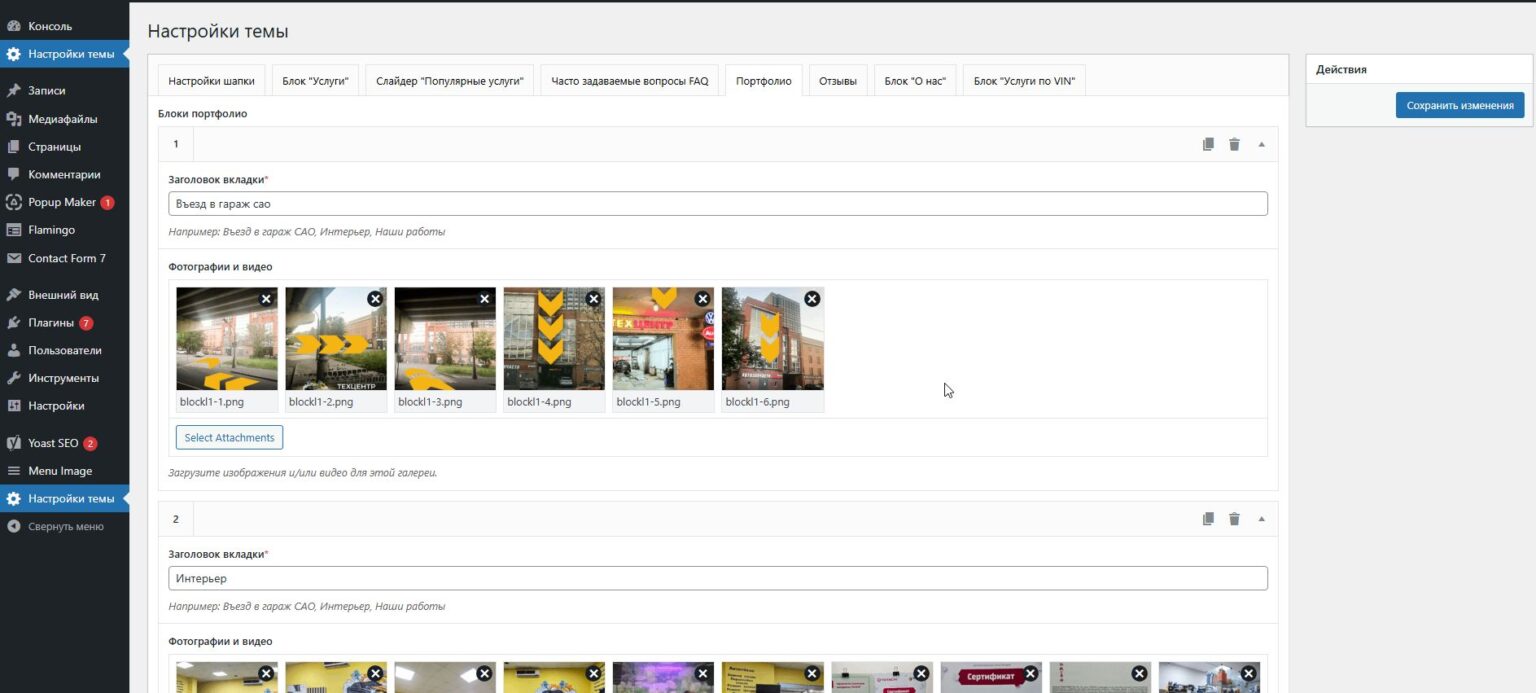This screenshot has width=1536, height=693.
Task: Collapse portfolio block 2 with arrow
Action: 1261,519
